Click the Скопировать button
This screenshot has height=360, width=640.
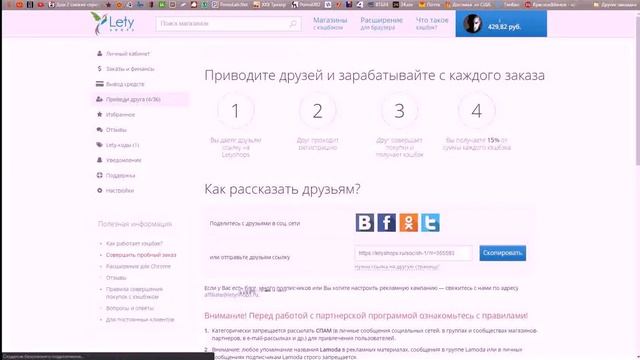(x=502, y=253)
